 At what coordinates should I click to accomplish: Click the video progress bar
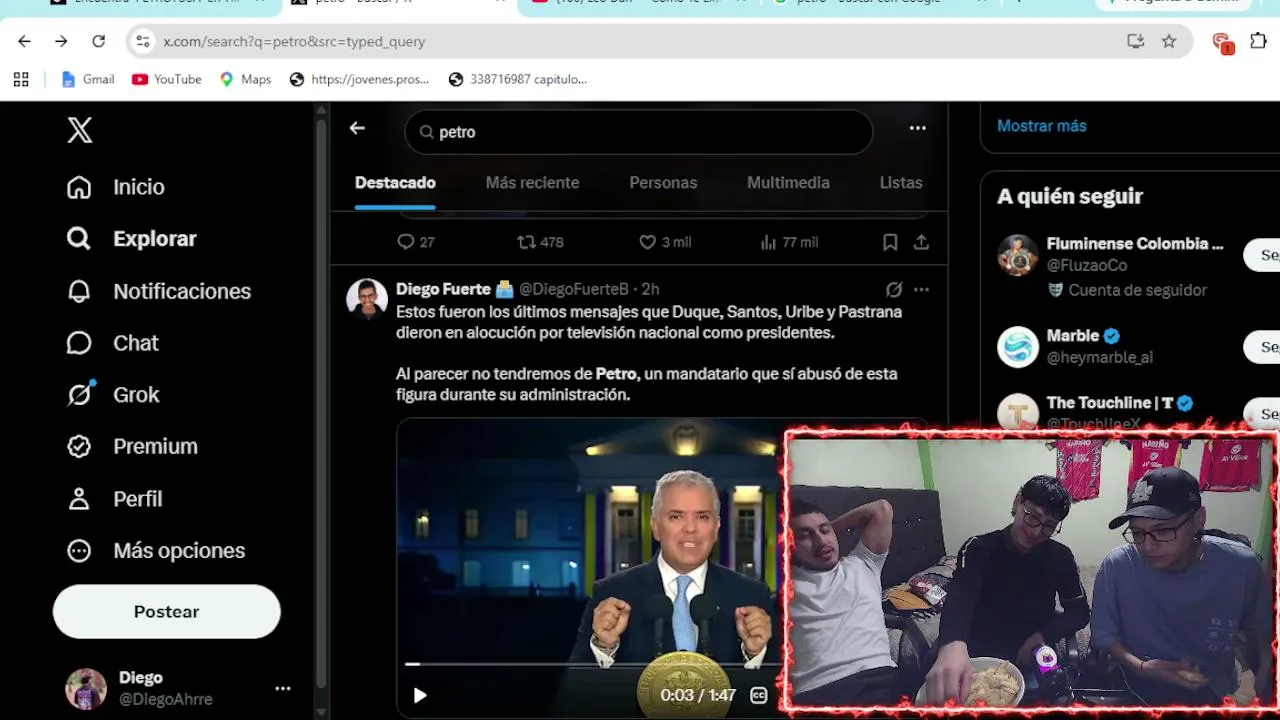point(592,664)
